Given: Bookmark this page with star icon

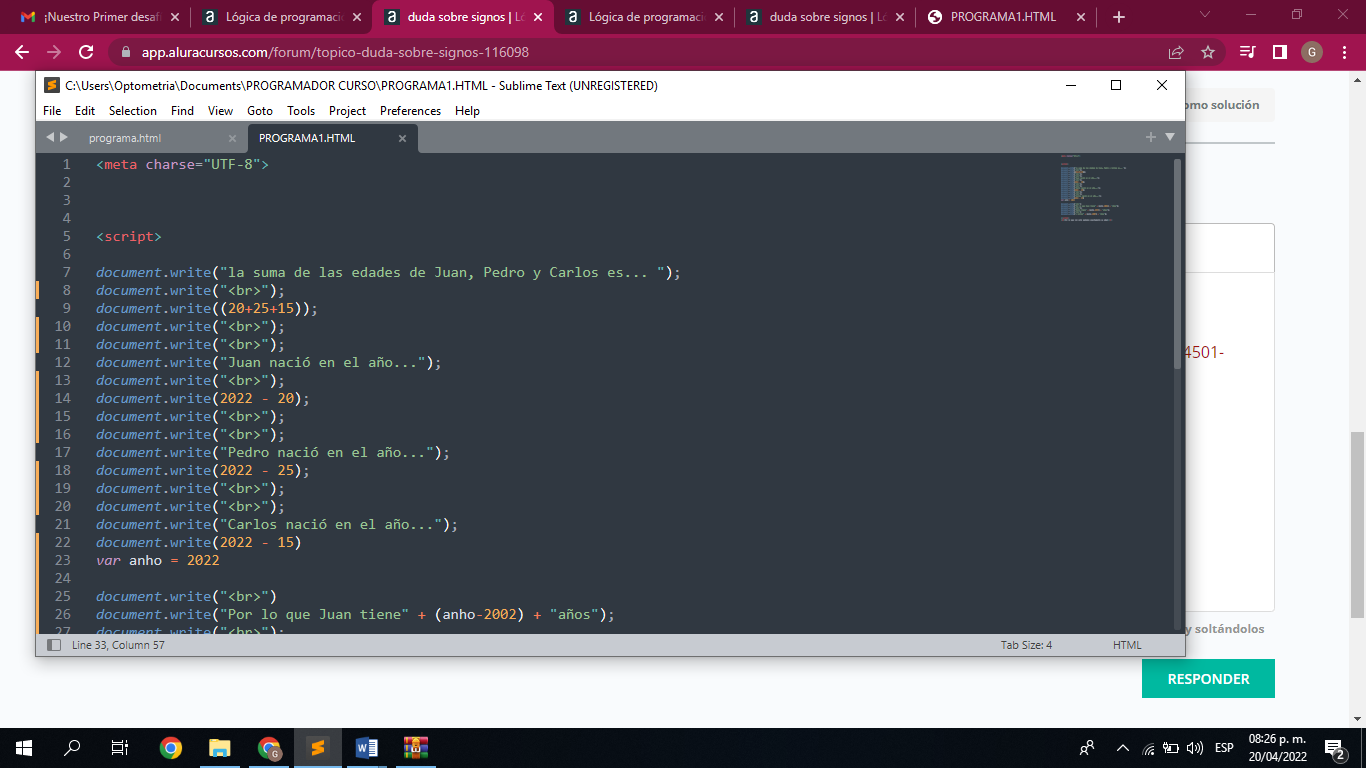Looking at the screenshot, I should (x=1207, y=52).
